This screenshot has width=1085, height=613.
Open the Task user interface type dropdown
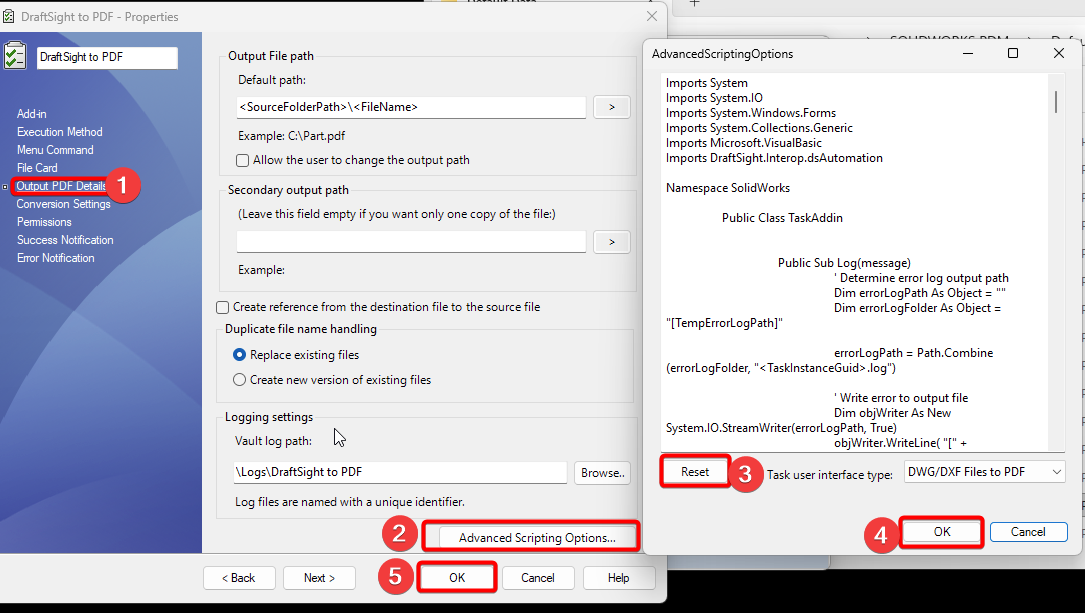984,472
